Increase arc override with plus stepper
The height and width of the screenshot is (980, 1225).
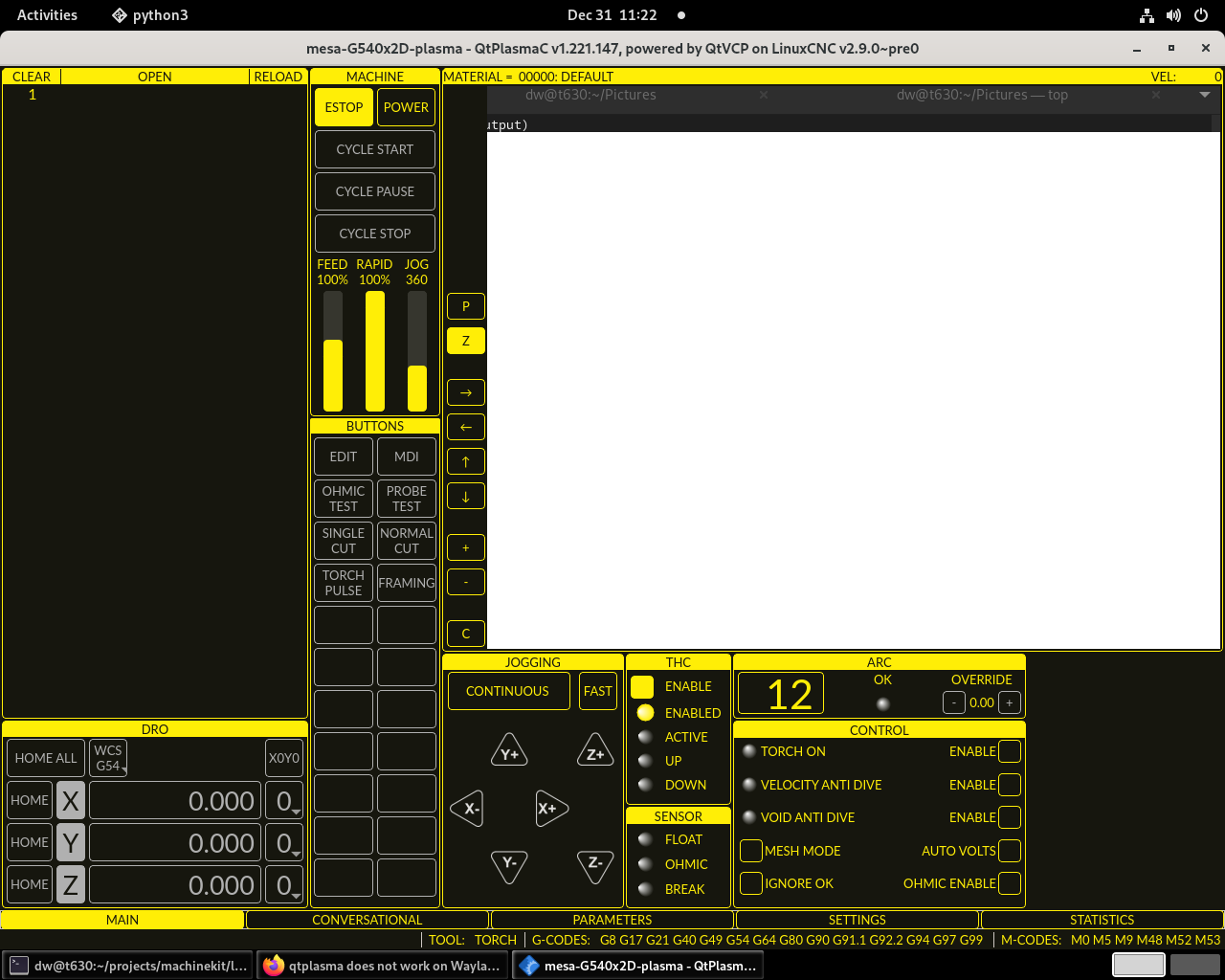[1009, 702]
